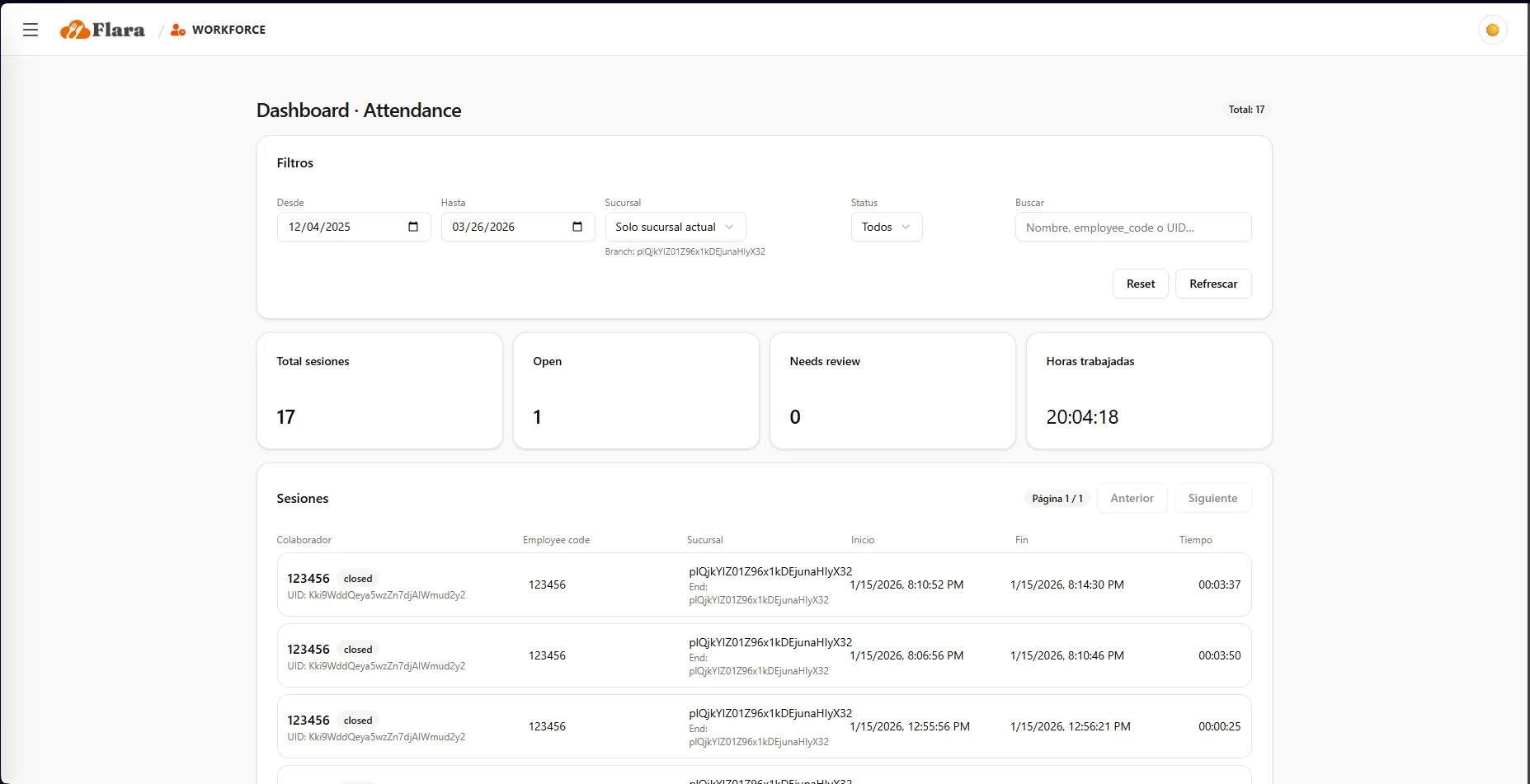Open the hamburger navigation menu
This screenshot has height=784, width=1530.
(31, 30)
